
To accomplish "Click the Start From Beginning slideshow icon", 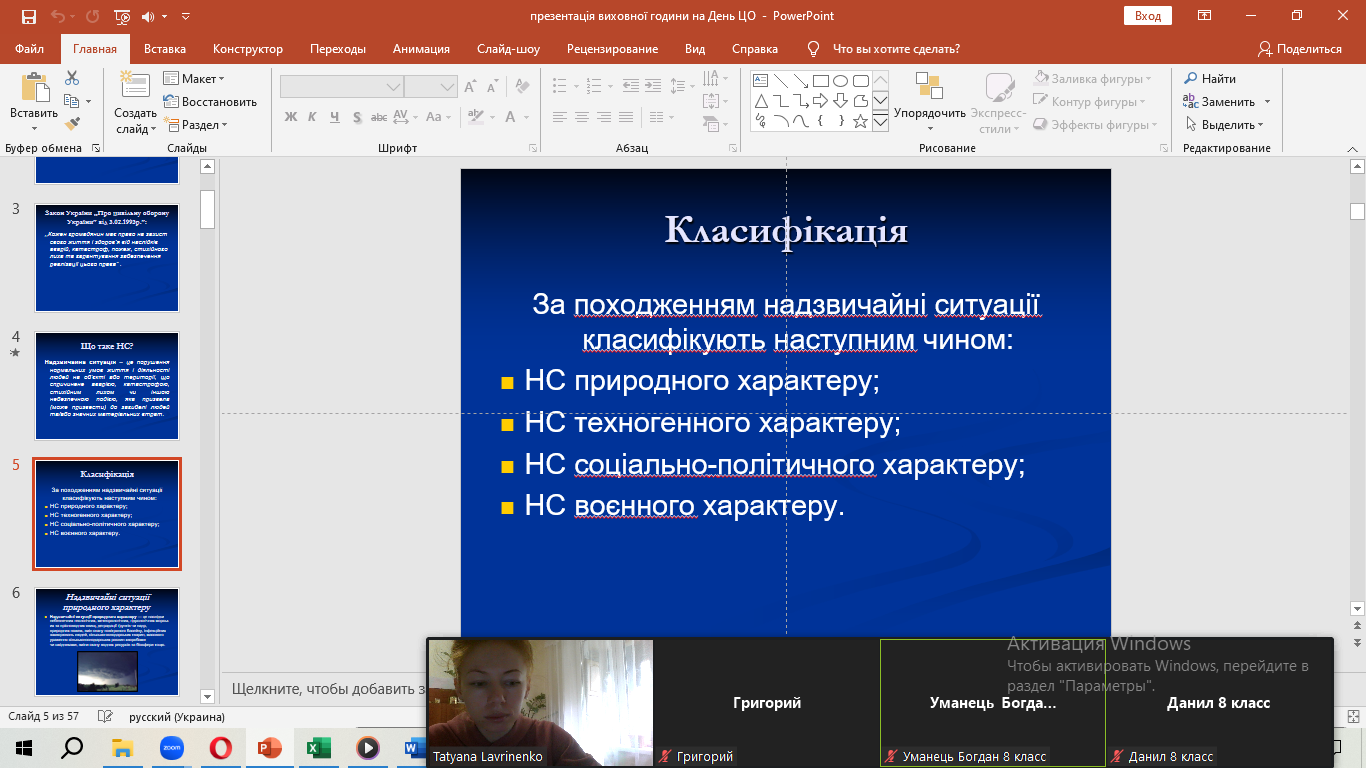I will click(x=122, y=16).
